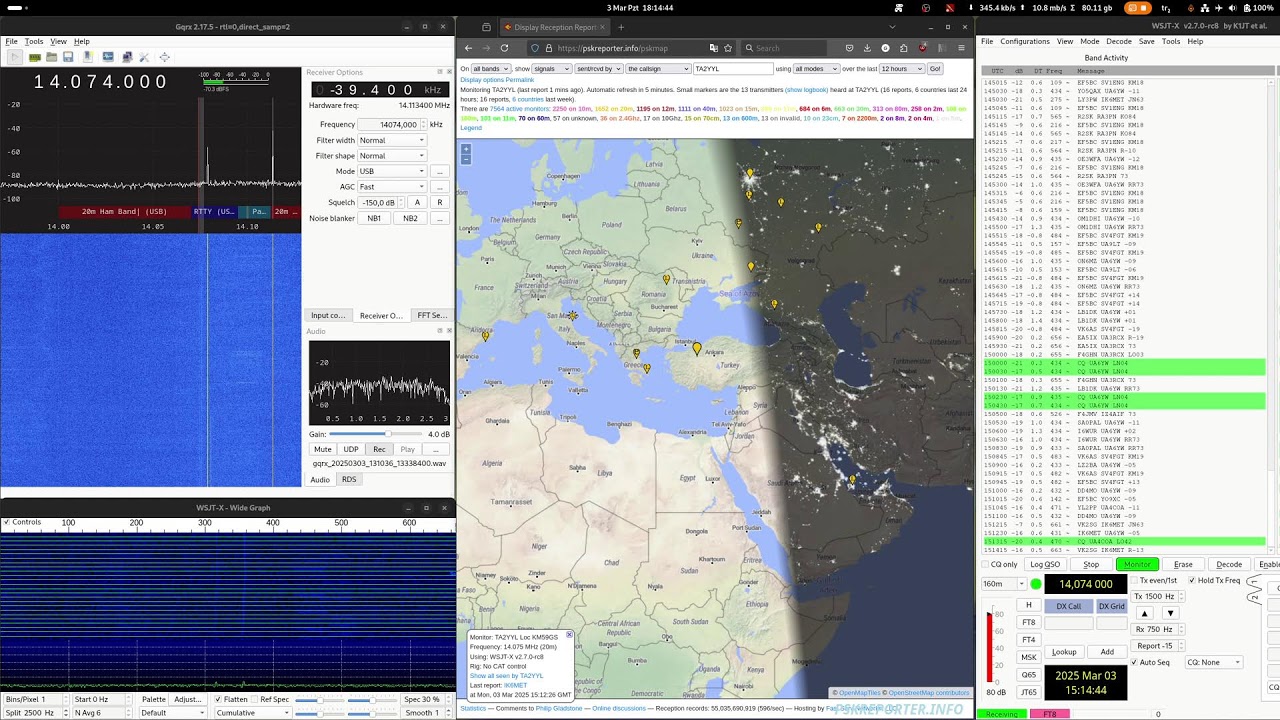
Task: Bookmark page with star icon
Action: 728,48
